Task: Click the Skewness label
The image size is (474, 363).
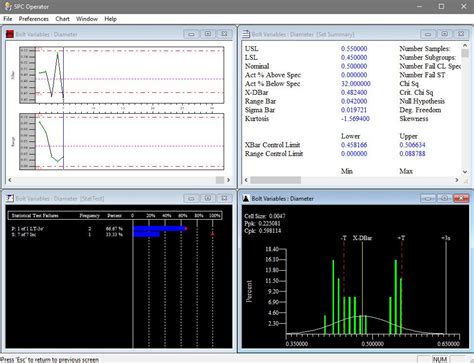Action: pyautogui.click(x=414, y=119)
